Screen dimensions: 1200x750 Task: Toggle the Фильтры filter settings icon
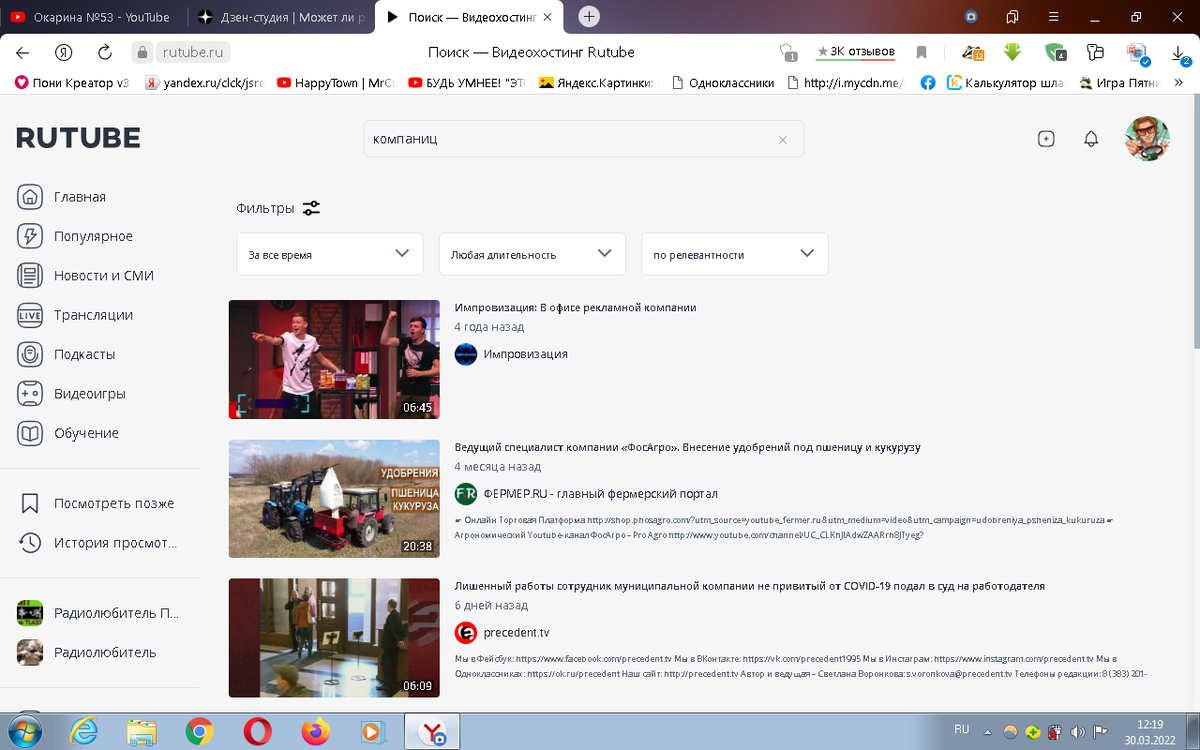pos(311,208)
